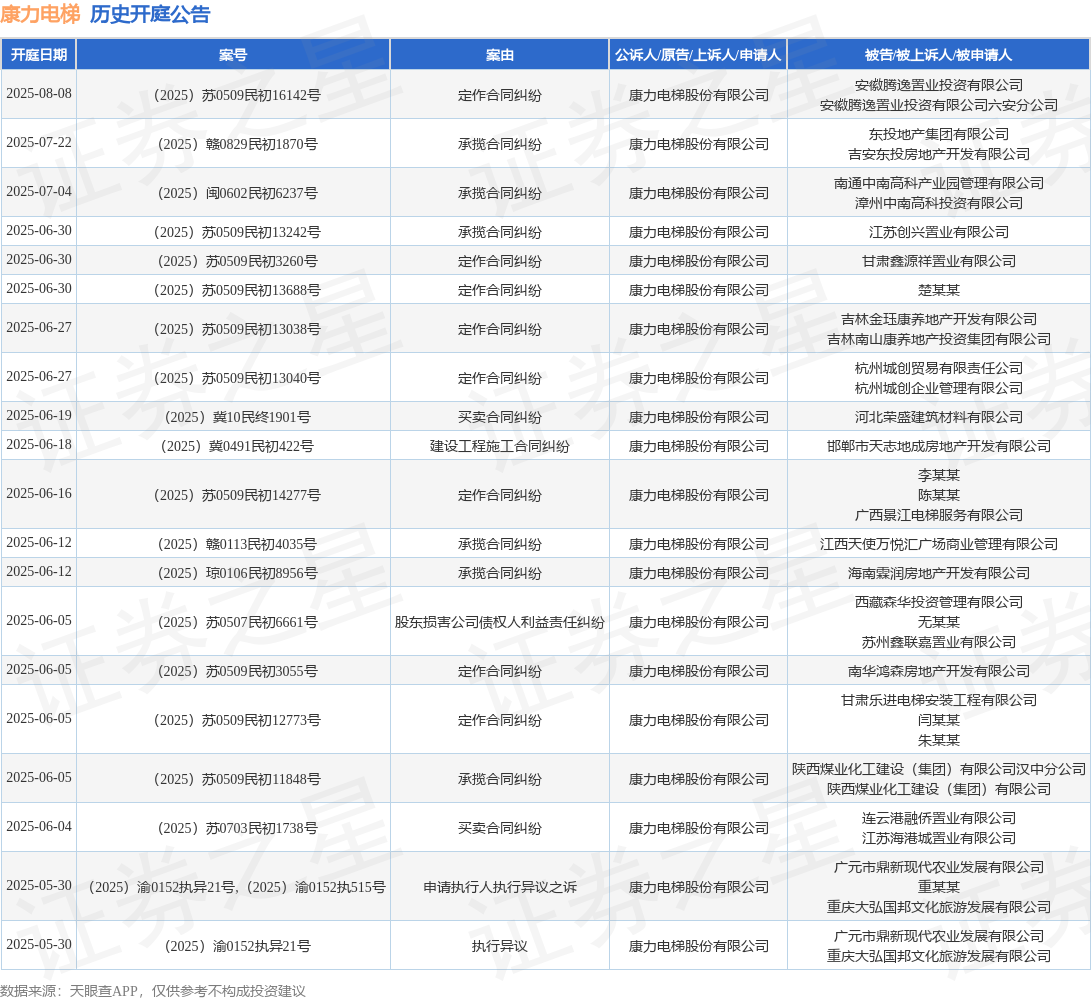Click the 康力电梯 title text
Screen dimensions: 1091x1000
click(x=40, y=14)
